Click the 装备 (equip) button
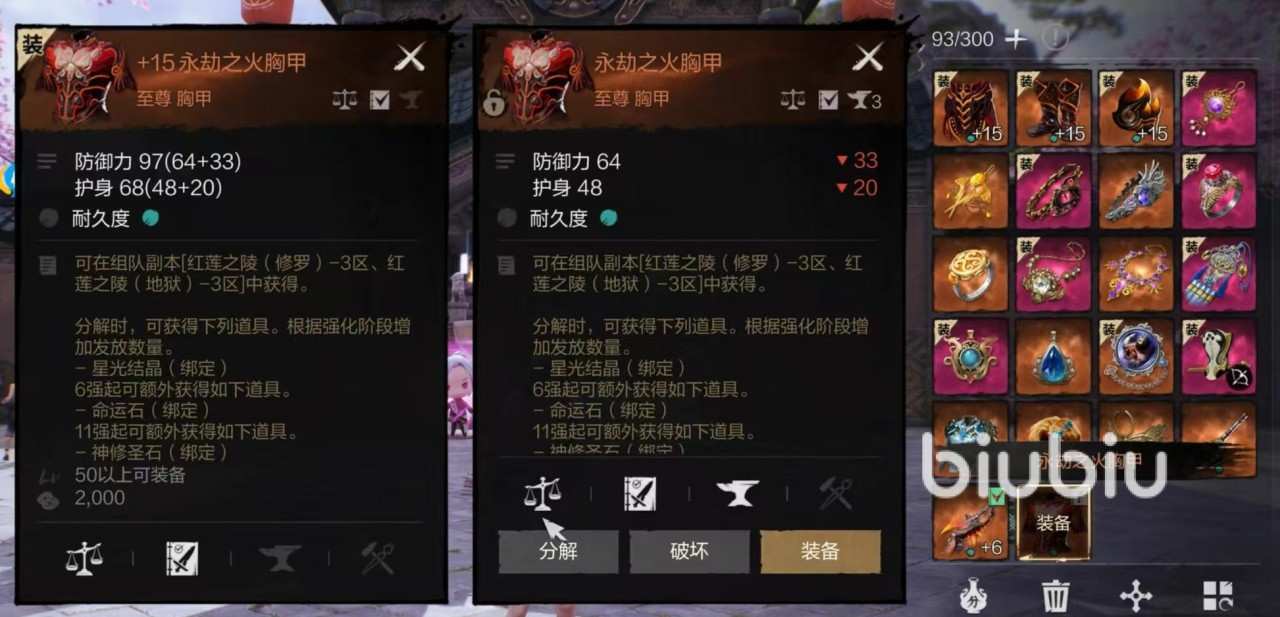1280x617 pixels. 820,551
